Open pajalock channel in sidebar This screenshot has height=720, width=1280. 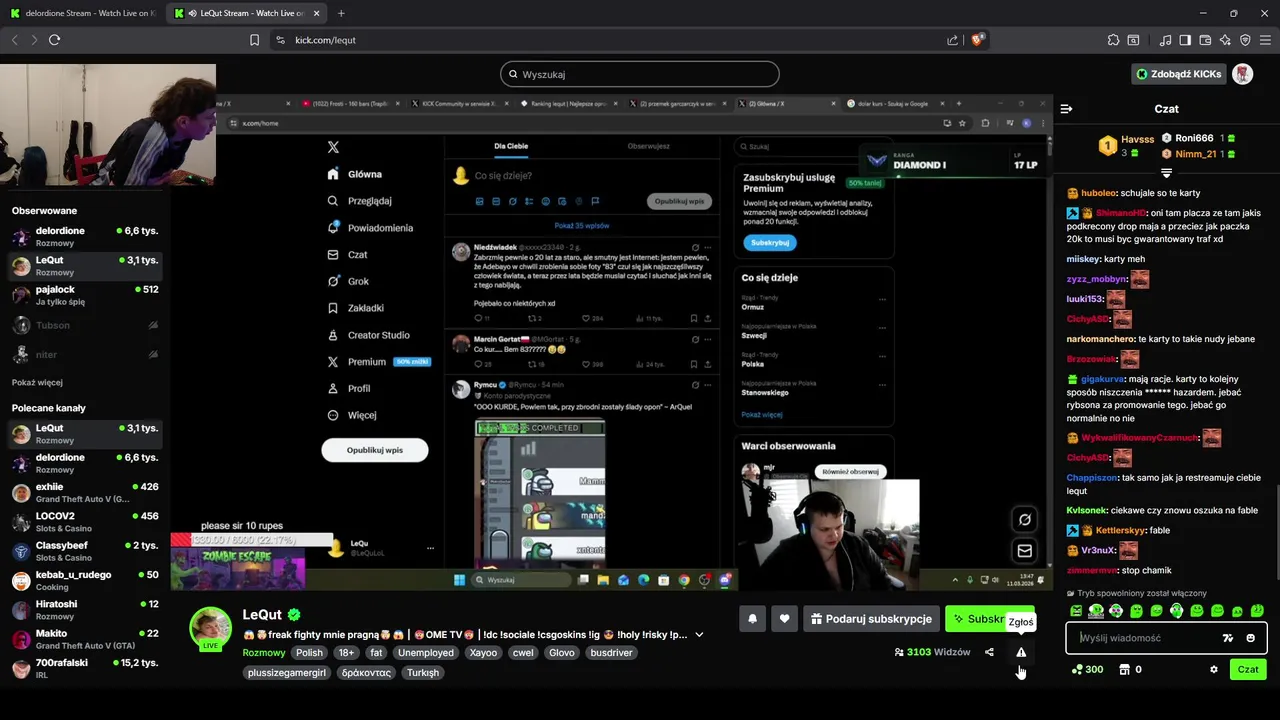(85, 295)
